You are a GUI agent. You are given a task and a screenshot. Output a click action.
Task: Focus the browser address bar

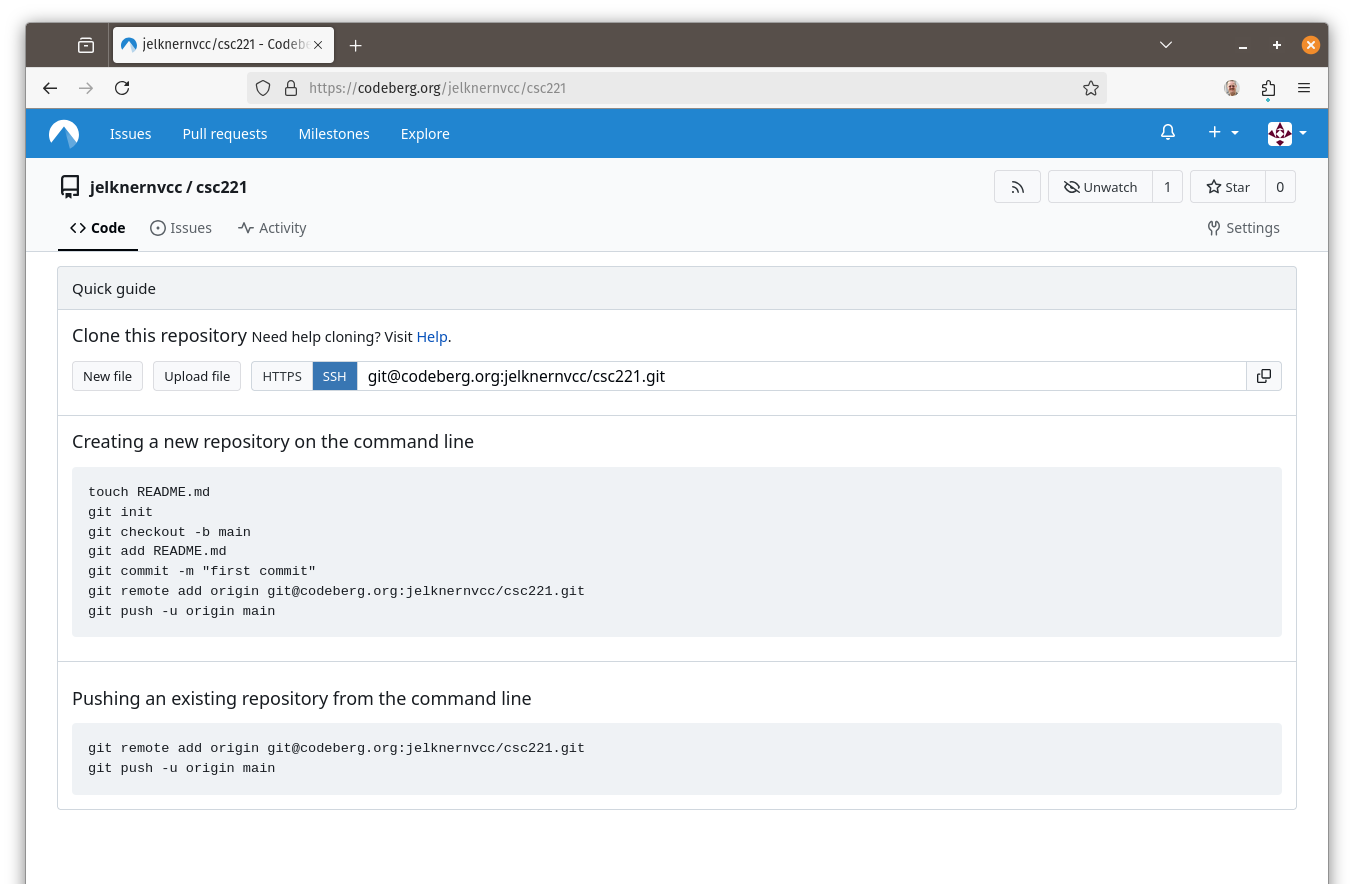coord(676,88)
